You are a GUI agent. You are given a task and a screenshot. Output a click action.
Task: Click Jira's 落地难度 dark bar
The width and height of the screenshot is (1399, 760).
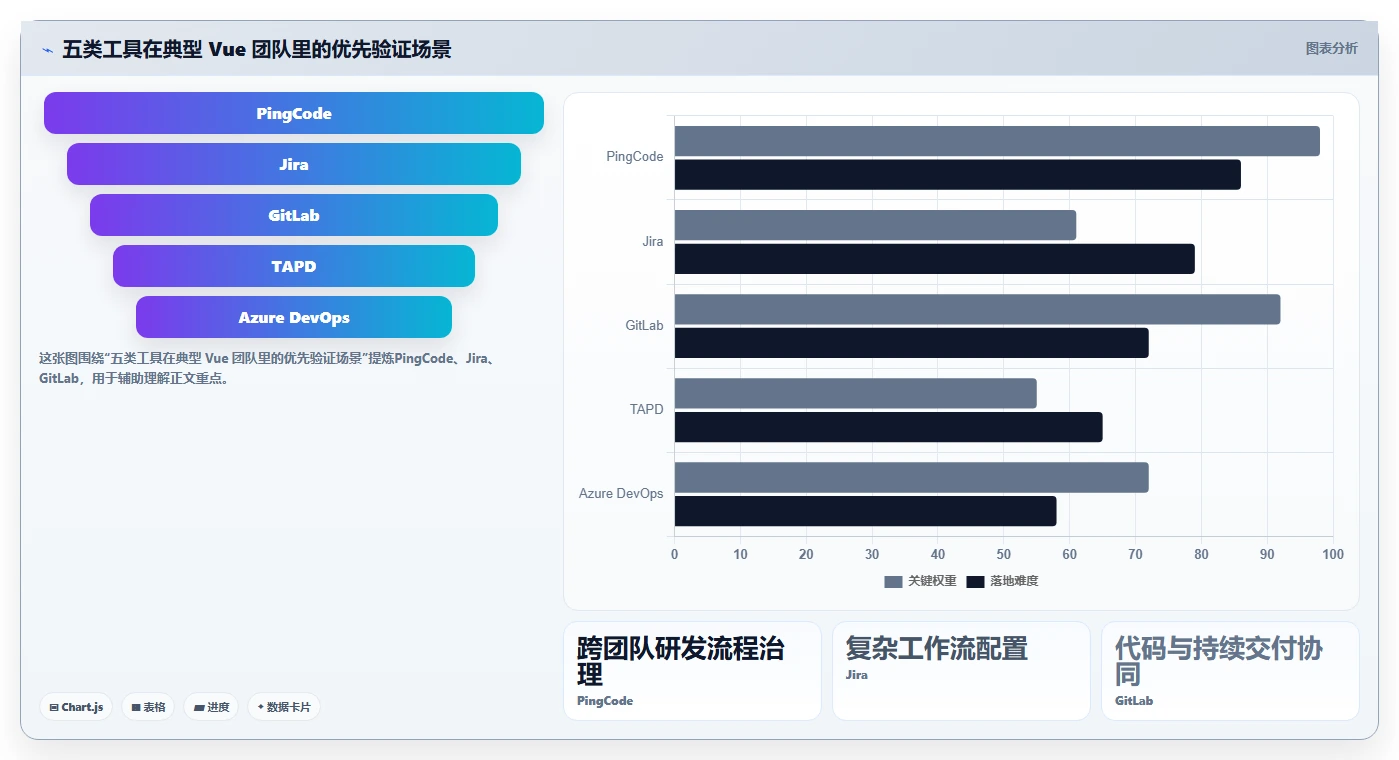point(935,259)
